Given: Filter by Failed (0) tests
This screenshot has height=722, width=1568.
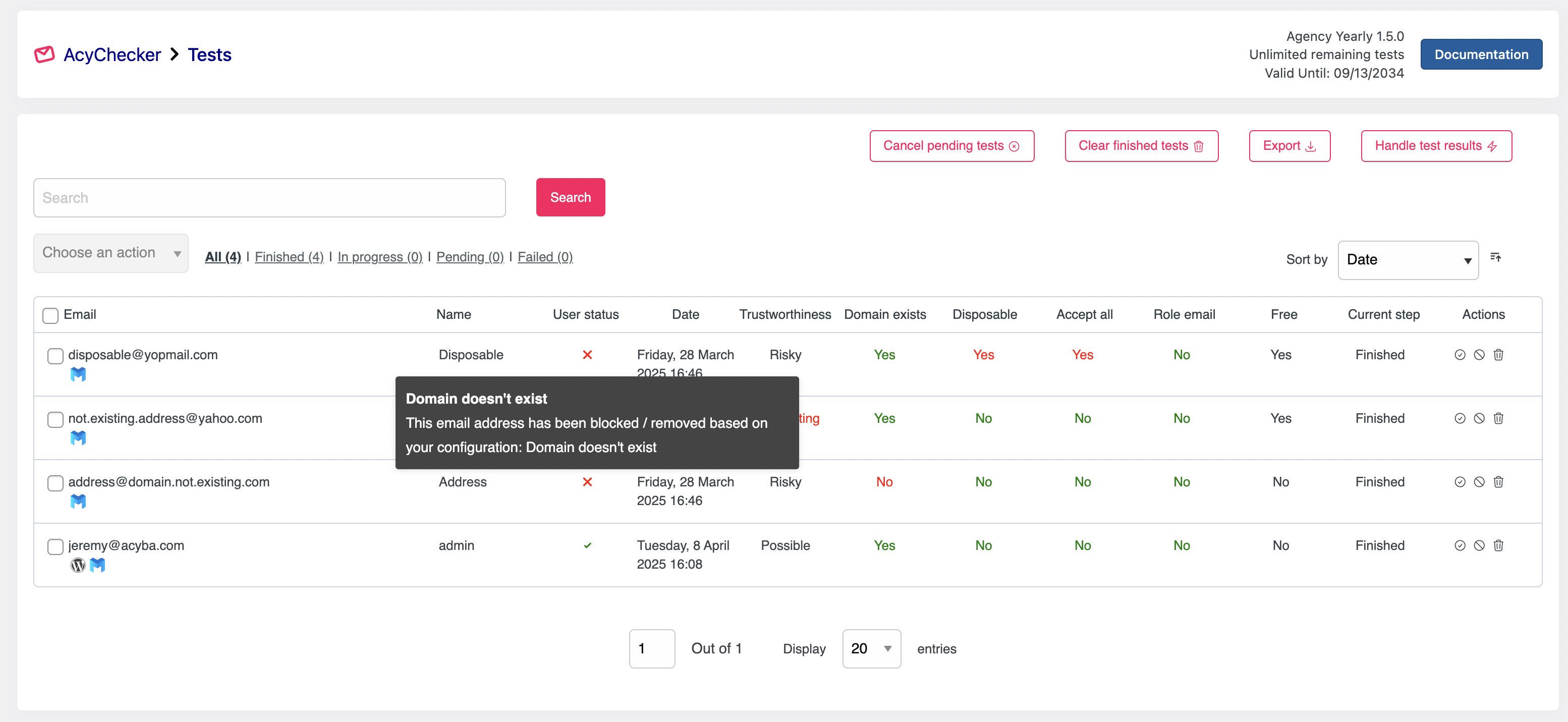Looking at the screenshot, I should 545,257.
